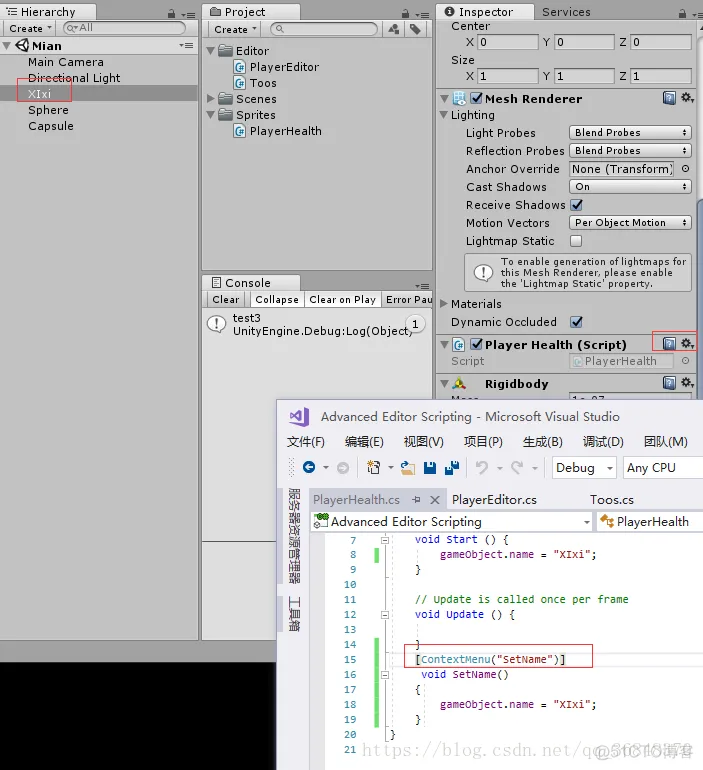Clear the Console log
Image resolution: width=703 pixels, height=770 pixels.
(225, 299)
